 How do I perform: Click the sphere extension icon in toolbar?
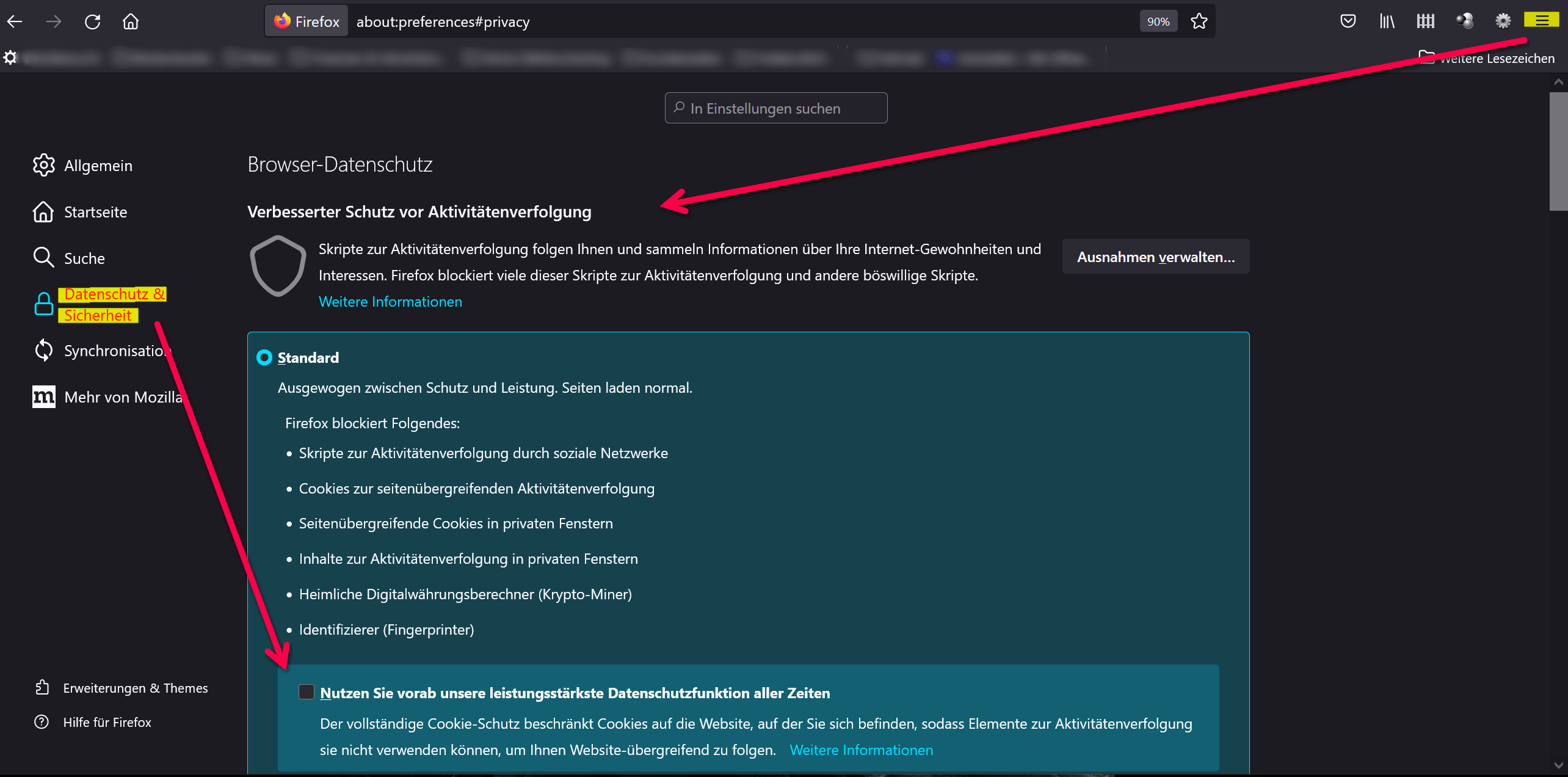click(1464, 21)
